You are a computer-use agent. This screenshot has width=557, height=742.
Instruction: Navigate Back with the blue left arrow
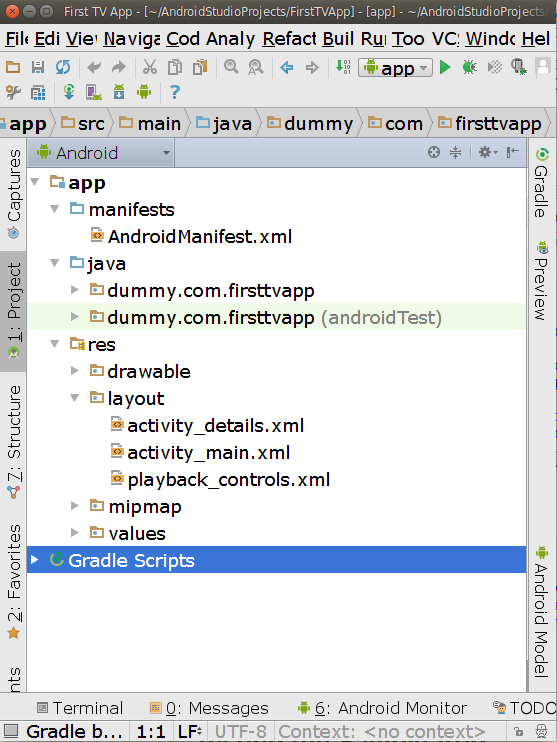point(286,67)
